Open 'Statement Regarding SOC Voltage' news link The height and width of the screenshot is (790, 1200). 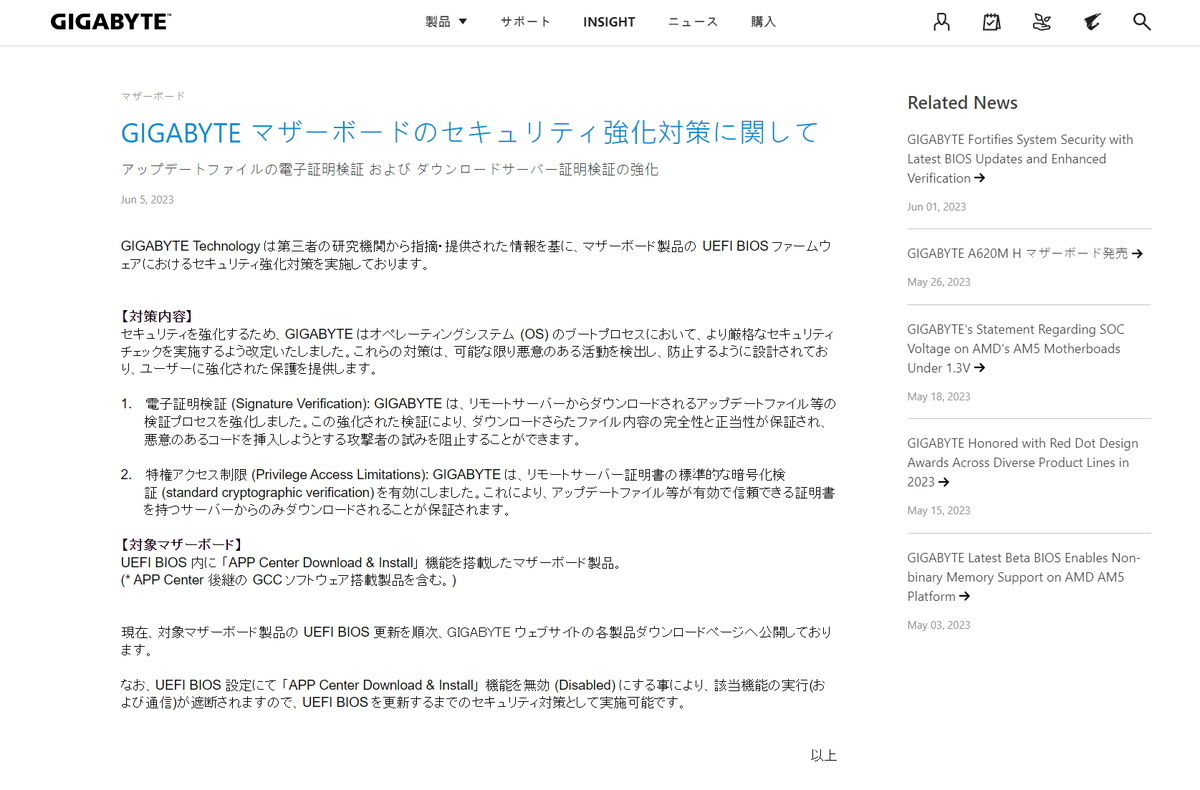pyautogui.click(x=1016, y=348)
